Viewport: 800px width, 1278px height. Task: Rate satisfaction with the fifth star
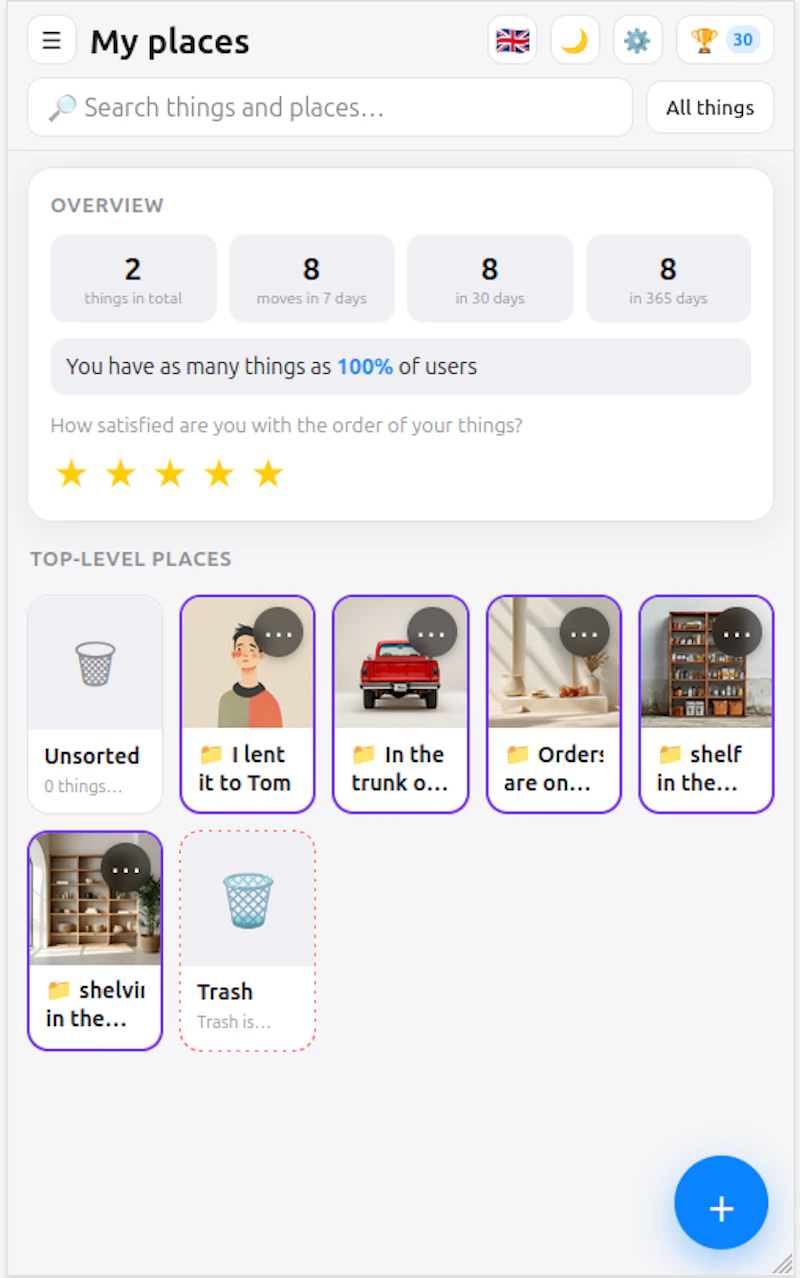point(268,473)
